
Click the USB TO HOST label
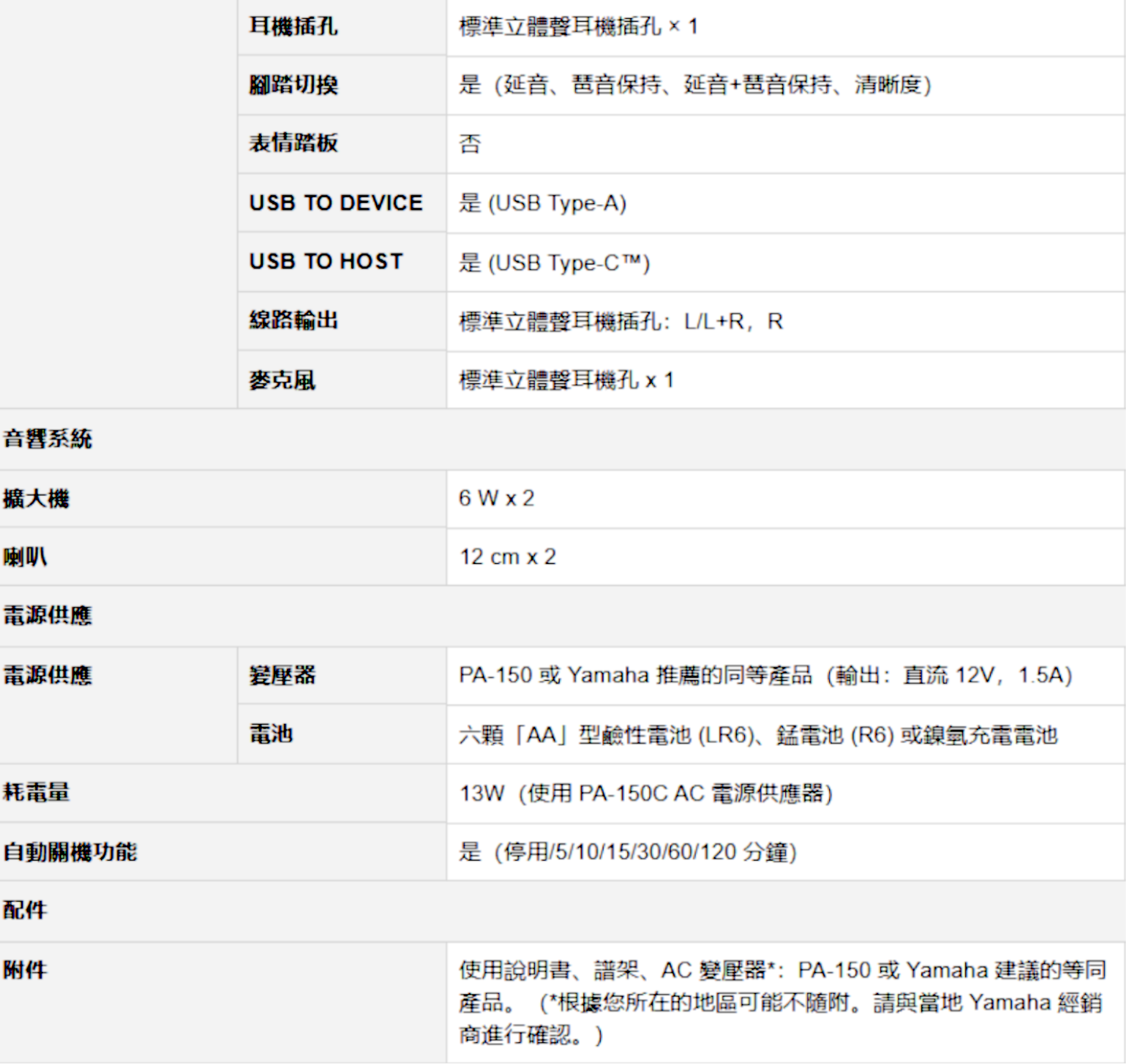[x=326, y=261]
